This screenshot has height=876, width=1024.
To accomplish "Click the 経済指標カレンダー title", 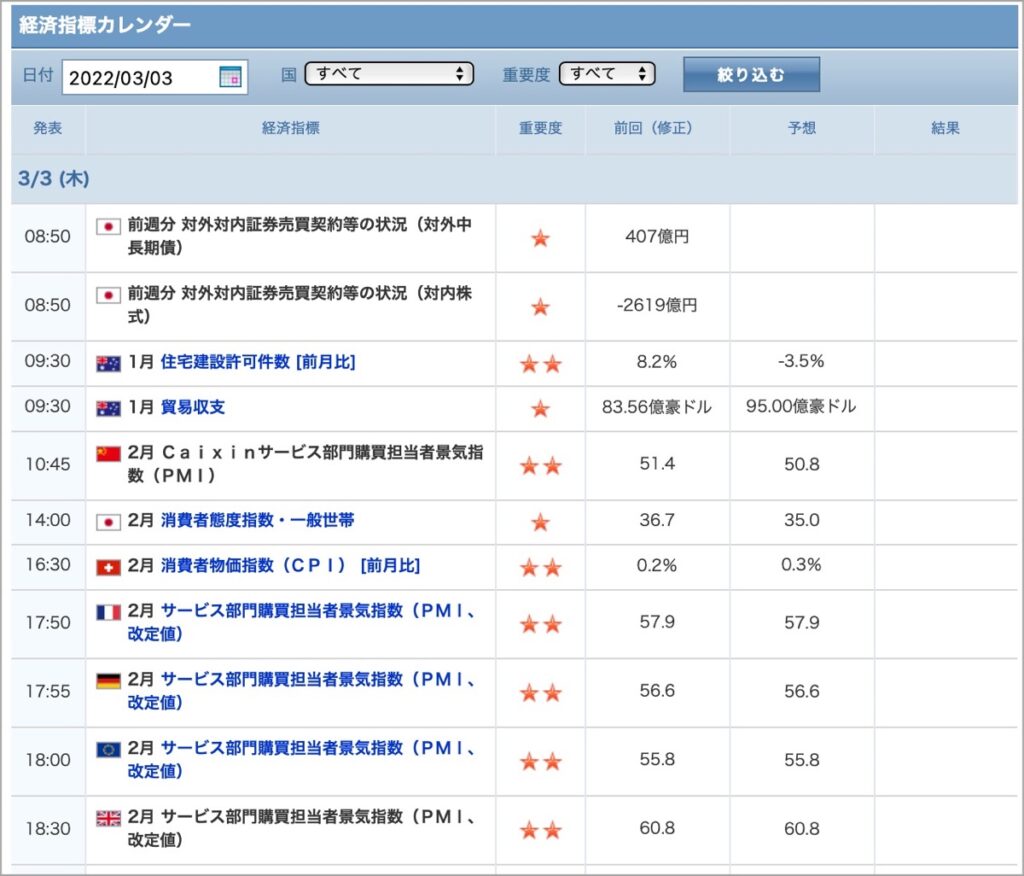I will [x=104, y=25].
